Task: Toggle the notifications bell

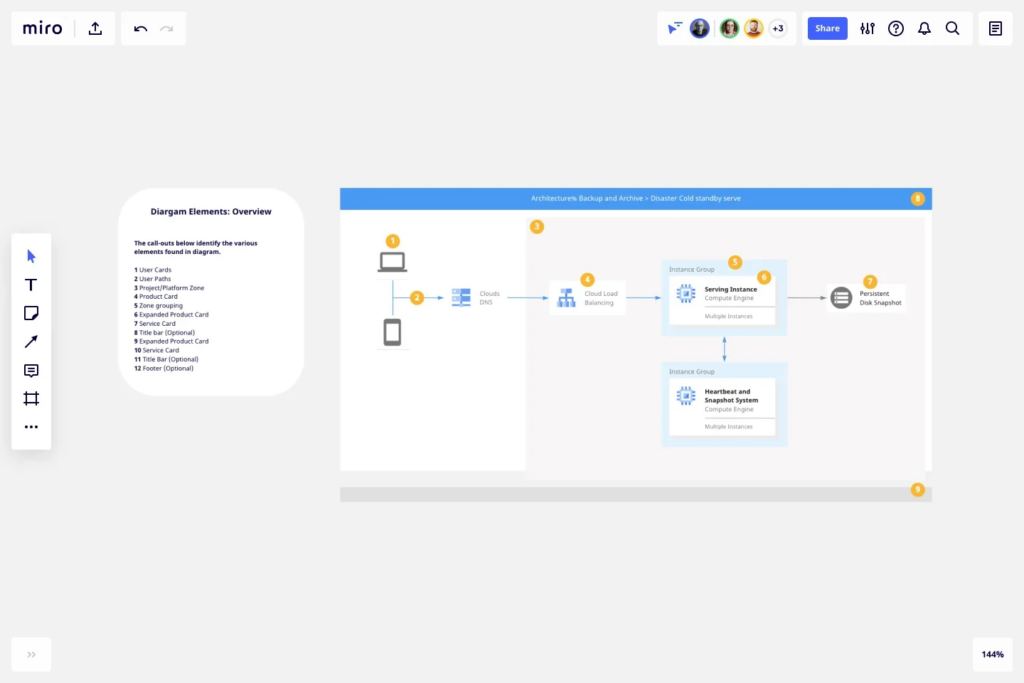Action: (x=924, y=28)
